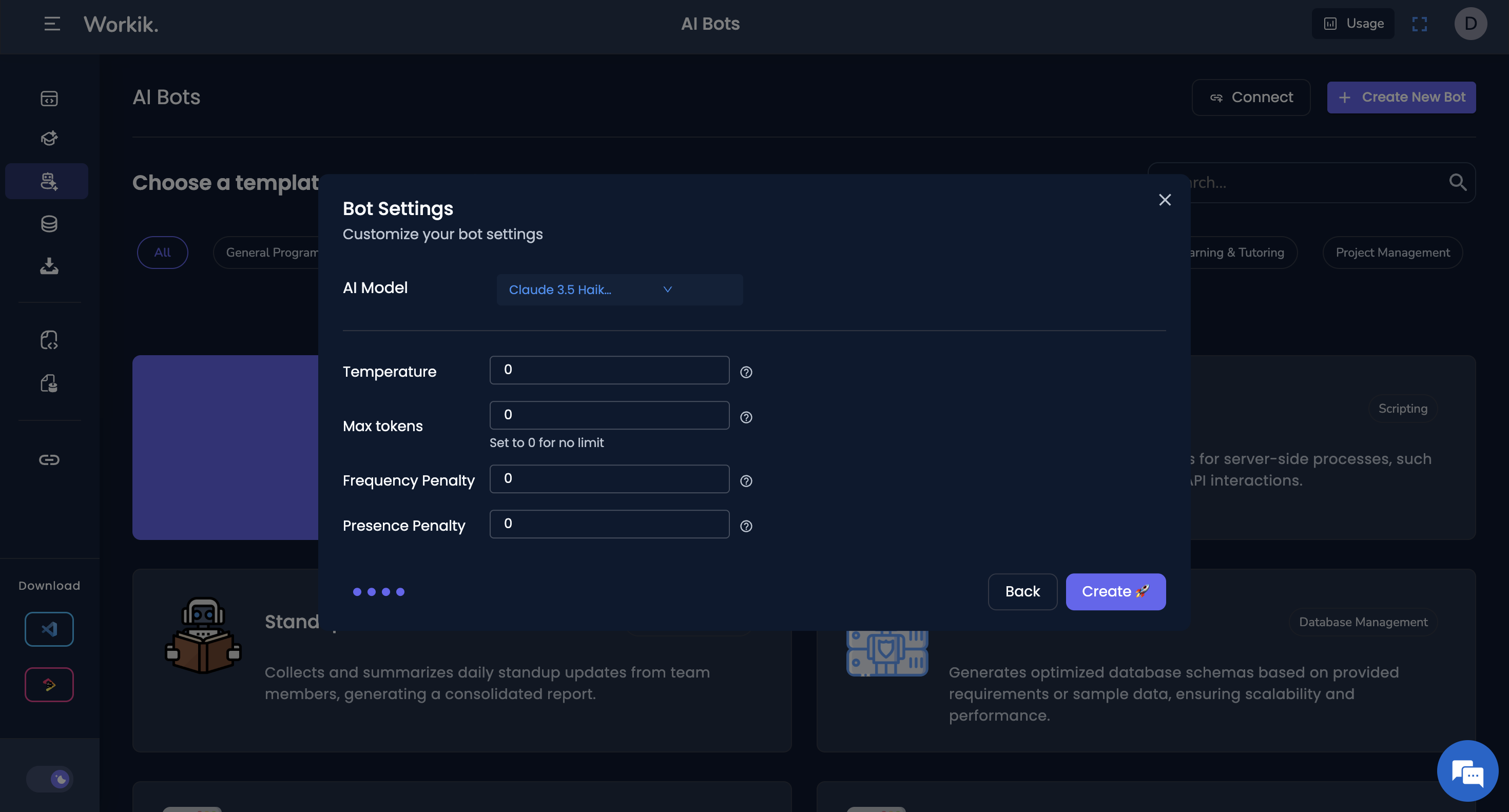Click the 'Set to 0 for no limit' hint
Screen dimensions: 1509x812
[546, 442]
